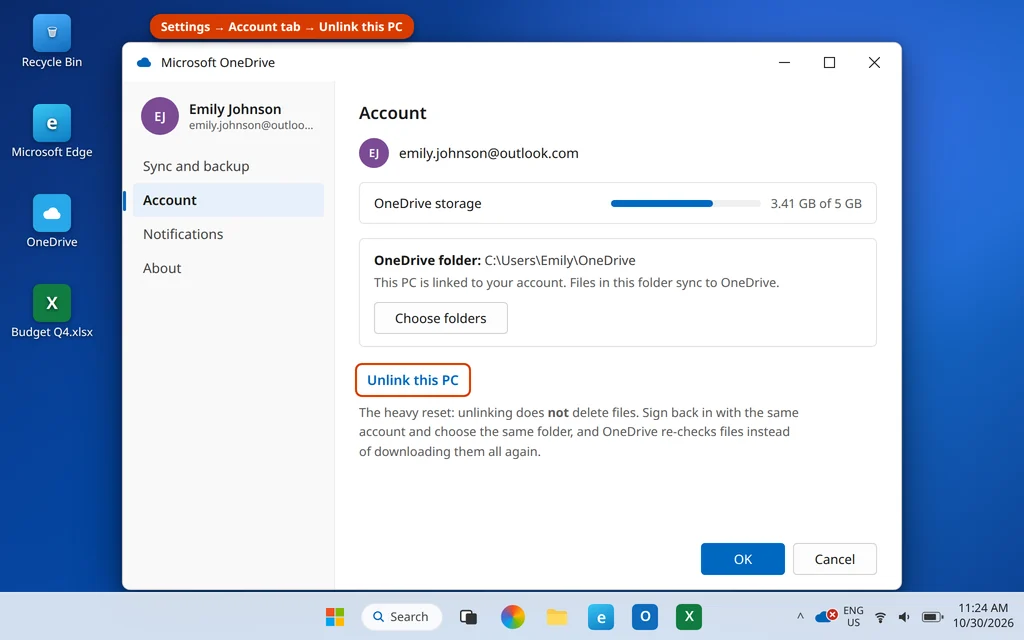This screenshot has height=640, width=1024.
Task: Switch to the Sync and backup tab
Action: (228, 166)
